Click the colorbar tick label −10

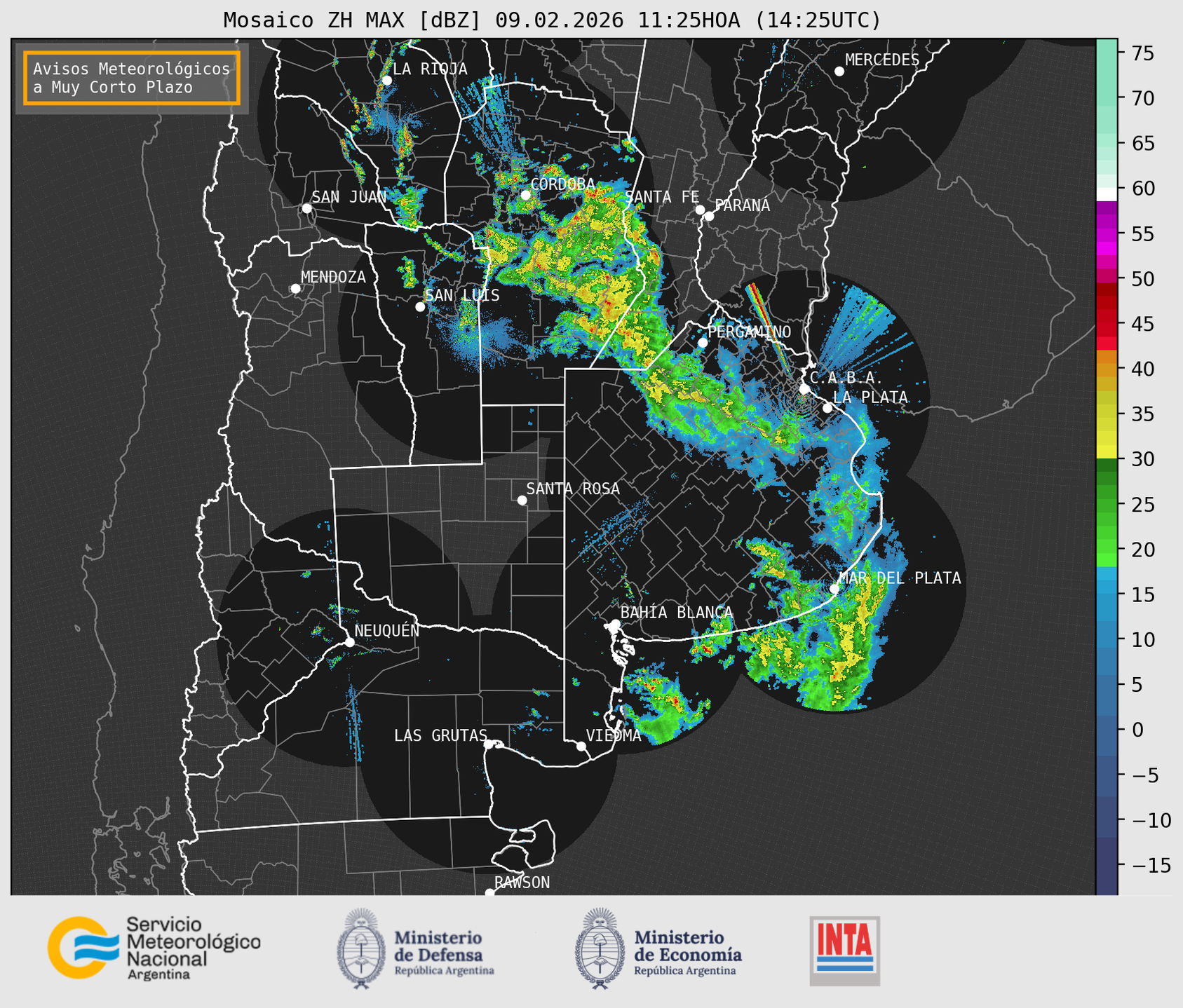1151,820
